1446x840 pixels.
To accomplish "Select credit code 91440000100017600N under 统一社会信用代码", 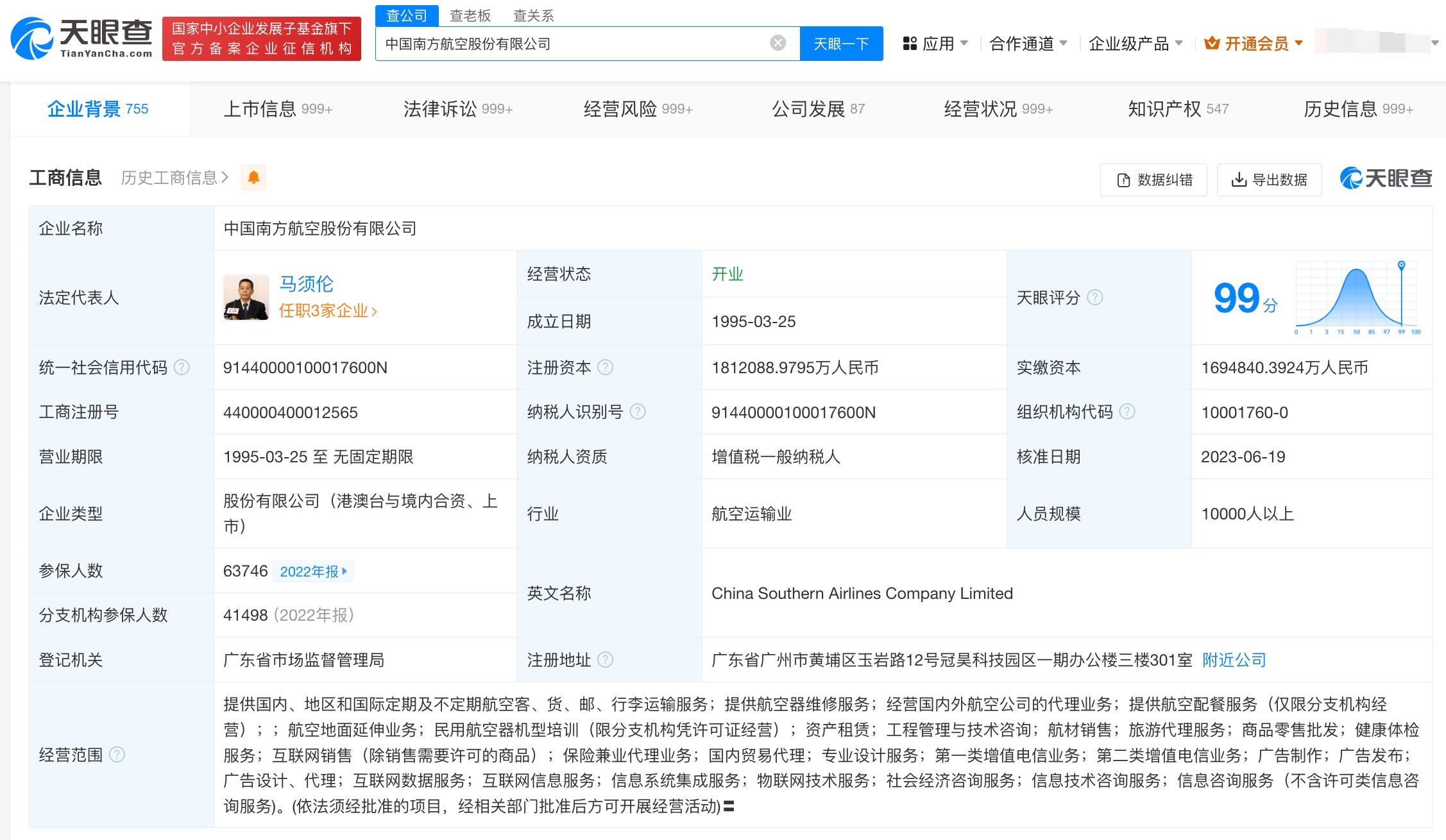I will coord(305,367).
